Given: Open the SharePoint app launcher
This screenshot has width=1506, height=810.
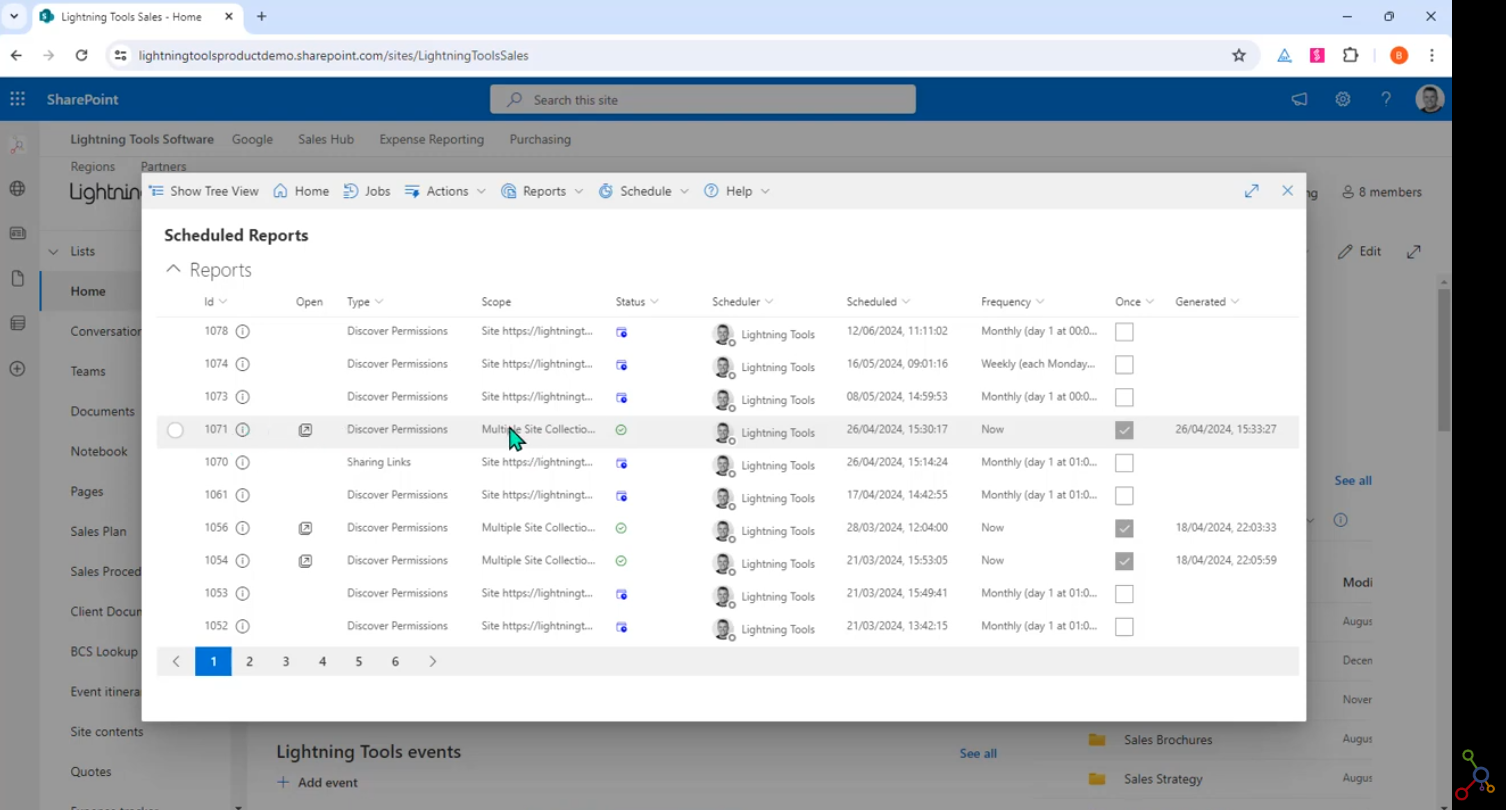Looking at the screenshot, I should [18, 99].
